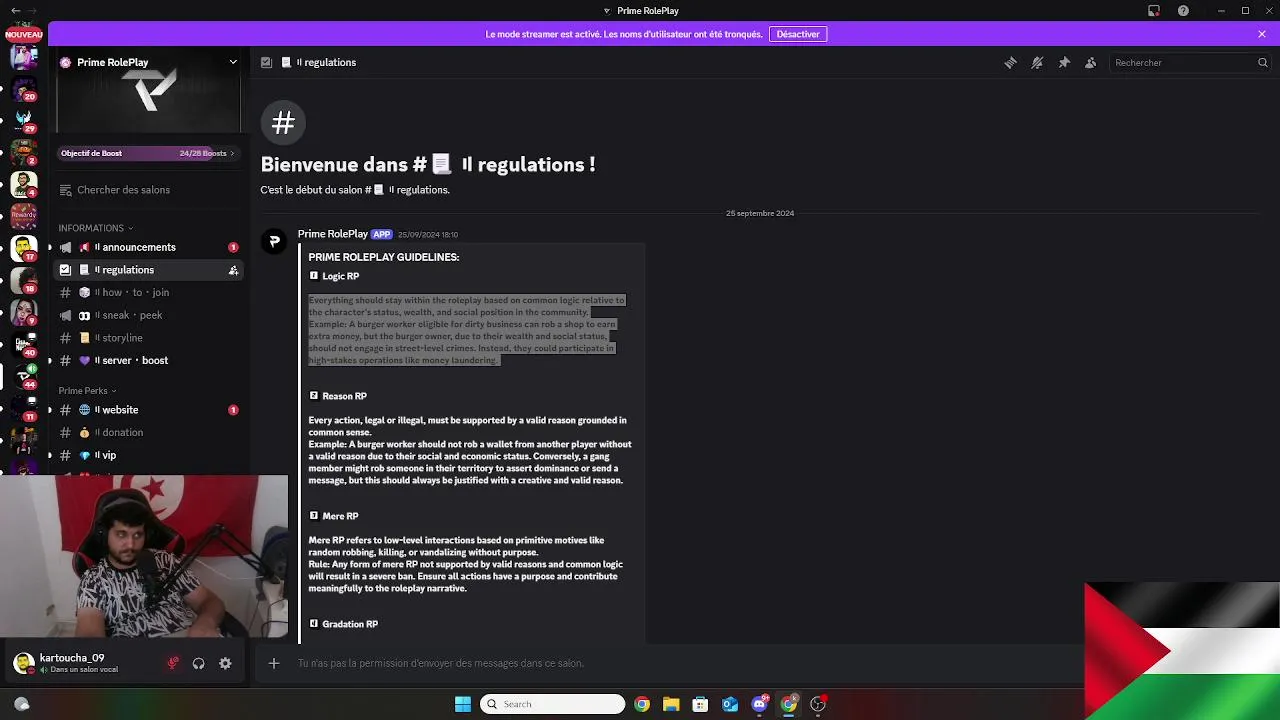1280x720 pixels.
Task: Select the regulations channel in sidebar
Action: click(148, 270)
